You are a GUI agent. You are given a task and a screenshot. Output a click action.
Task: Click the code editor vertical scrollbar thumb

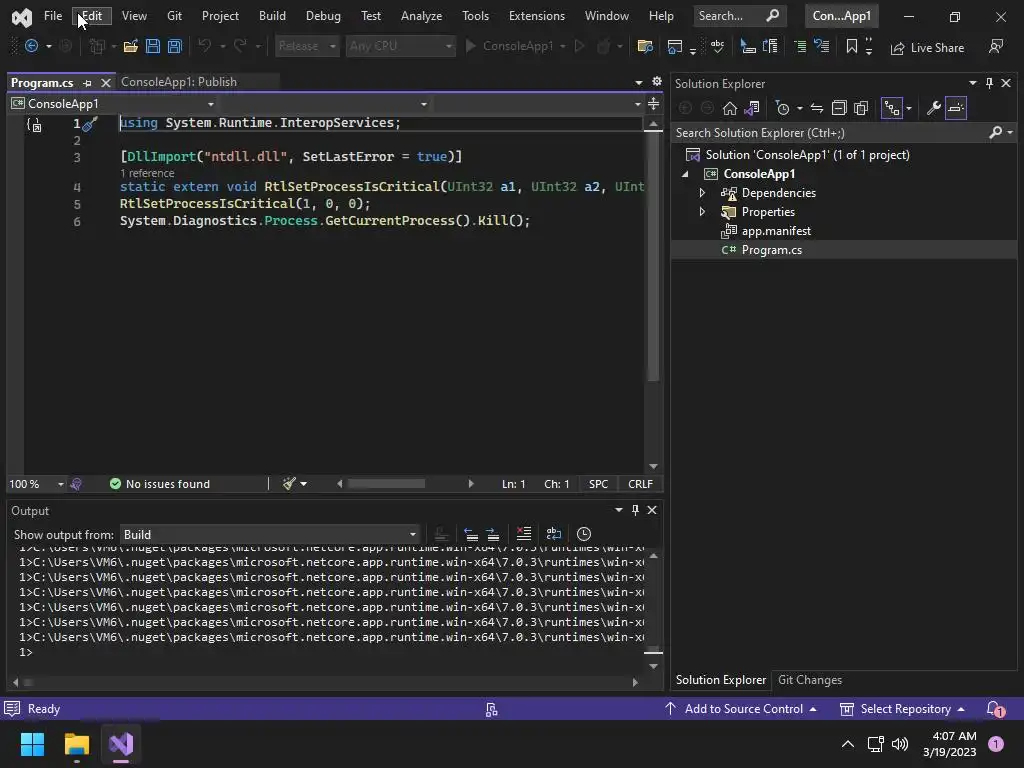click(653, 256)
